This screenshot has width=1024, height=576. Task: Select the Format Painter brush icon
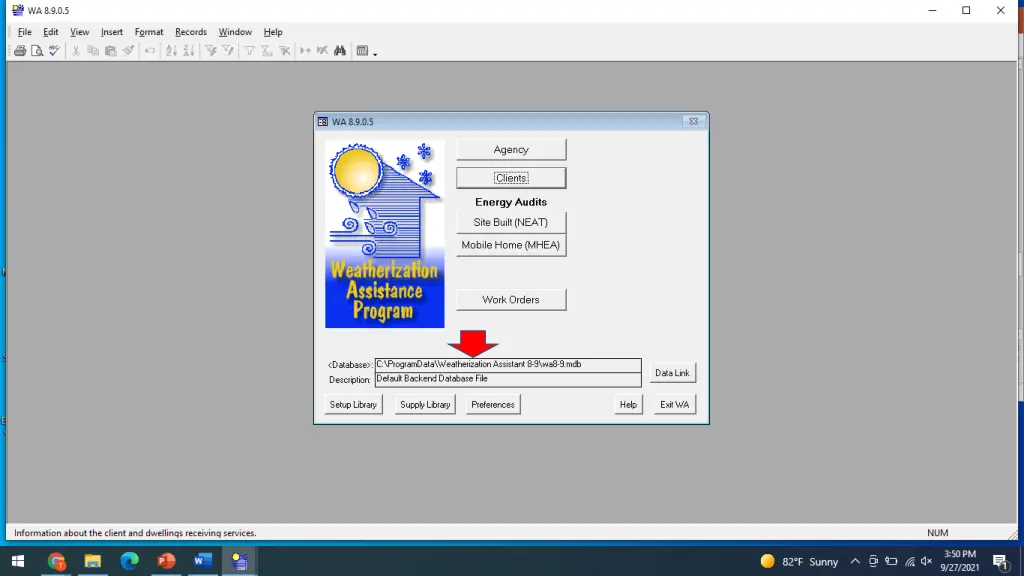pos(128,50)
